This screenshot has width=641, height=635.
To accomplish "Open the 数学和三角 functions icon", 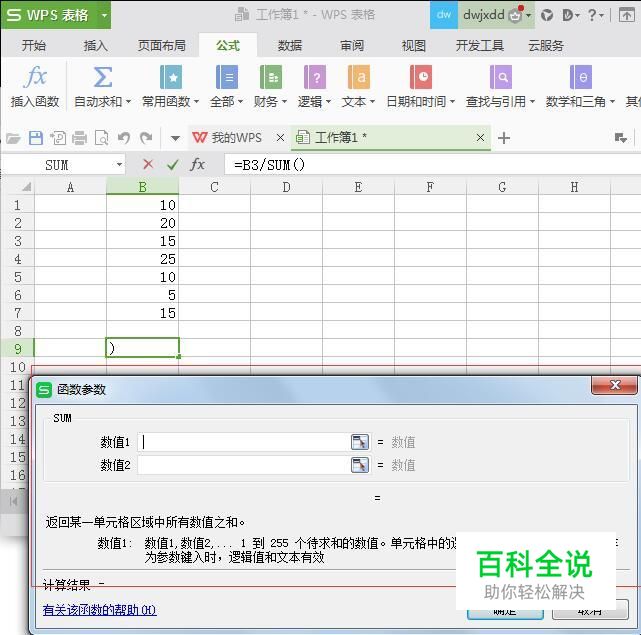I will tap(580, 77).
